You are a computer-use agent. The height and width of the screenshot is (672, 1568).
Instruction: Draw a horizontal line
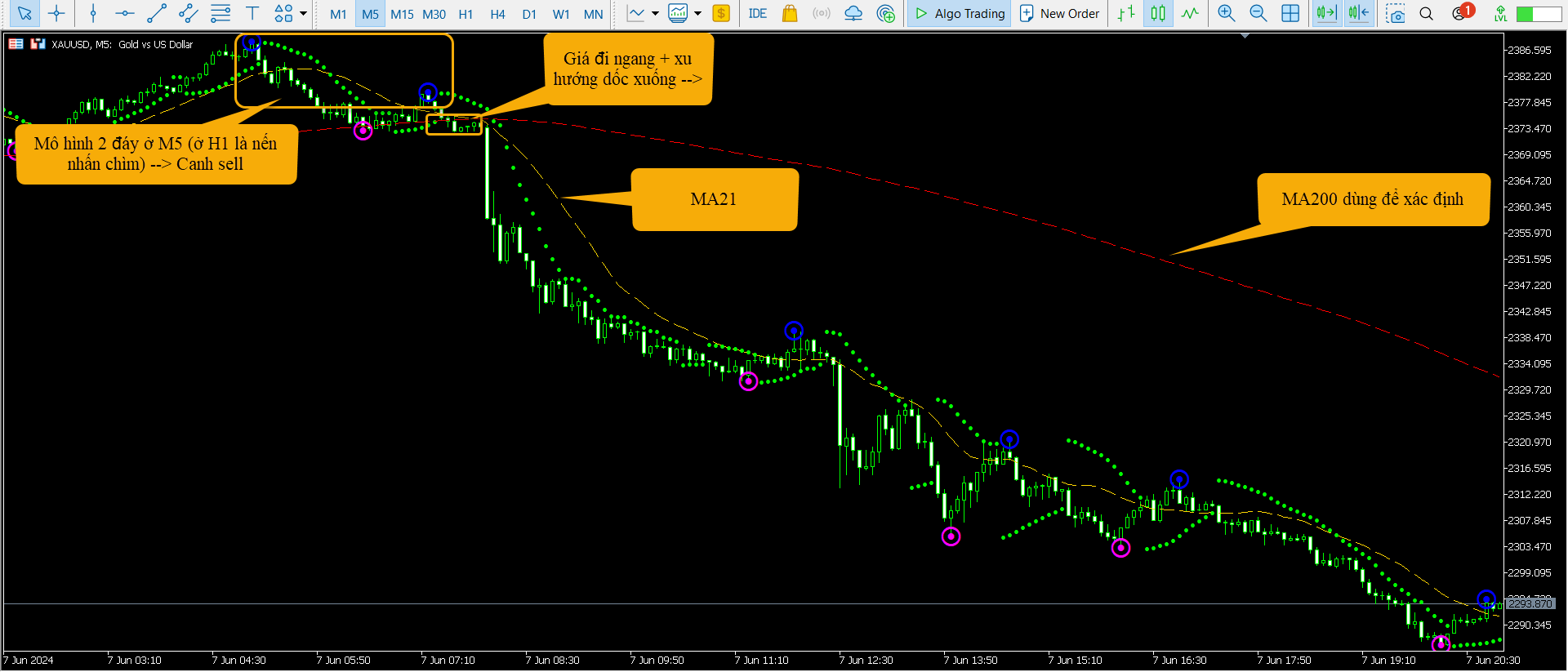124,13
